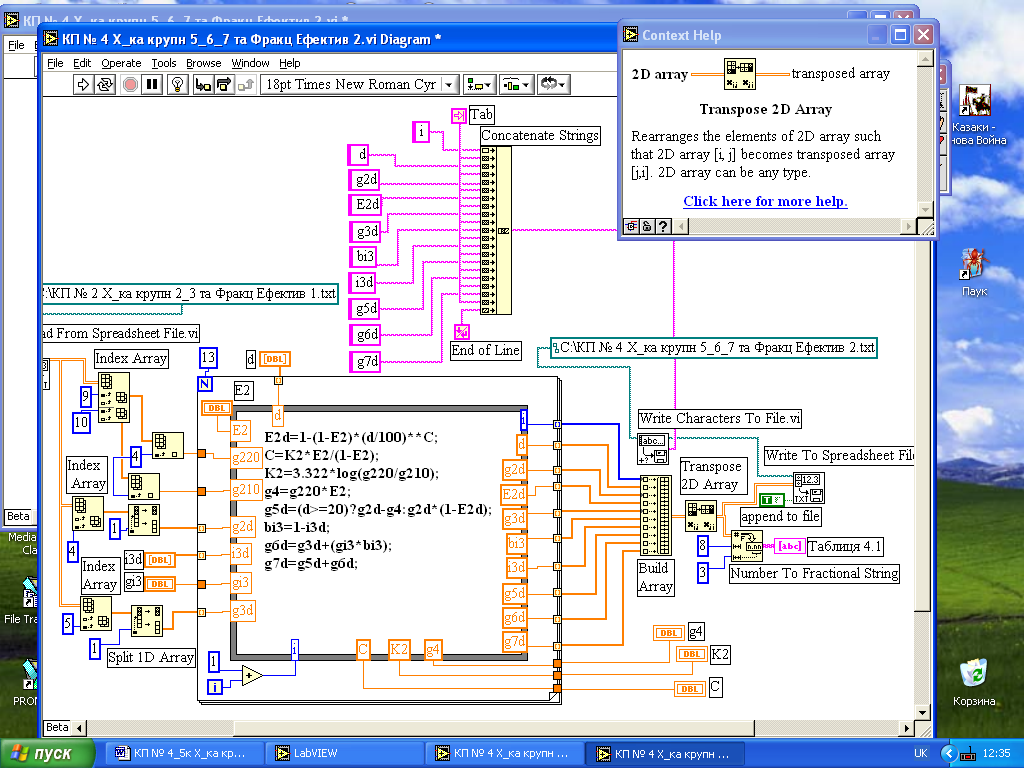Click the question mark more help button
The image size is (1024, 768).
pyautogui.click(x=663, y=226)
